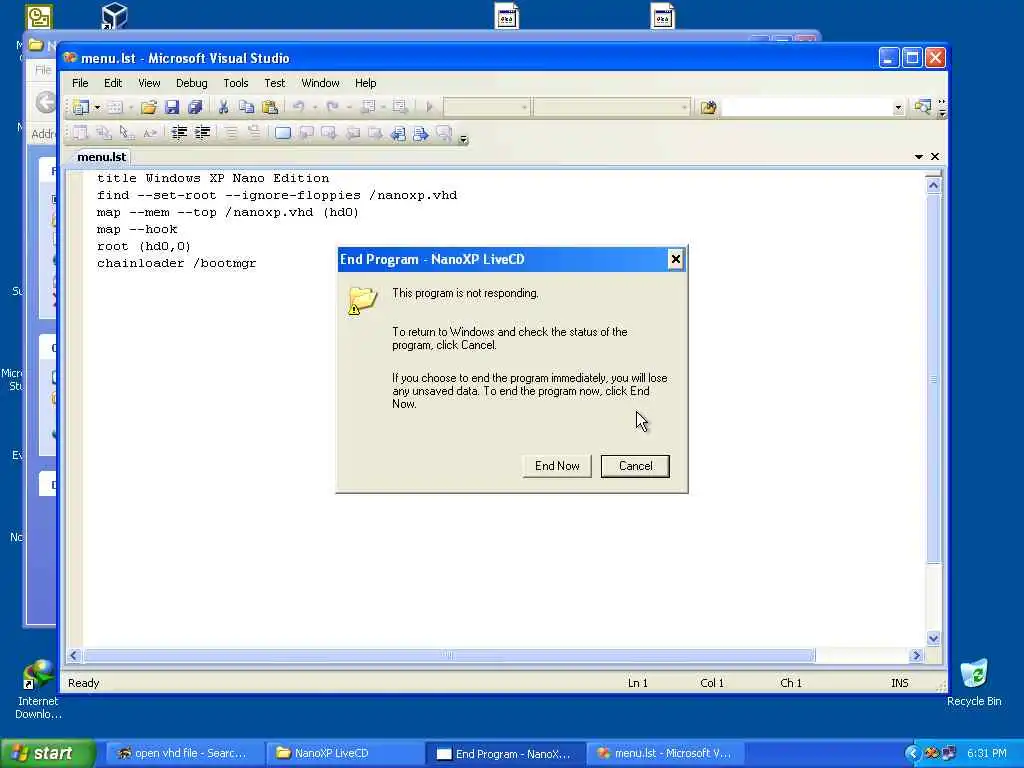Switch to 'open vhd file - Search' taskbar item
Image resolution: width=1024 pixels, height=768 pixels.
pyautogui.click(x=183, y=753)
